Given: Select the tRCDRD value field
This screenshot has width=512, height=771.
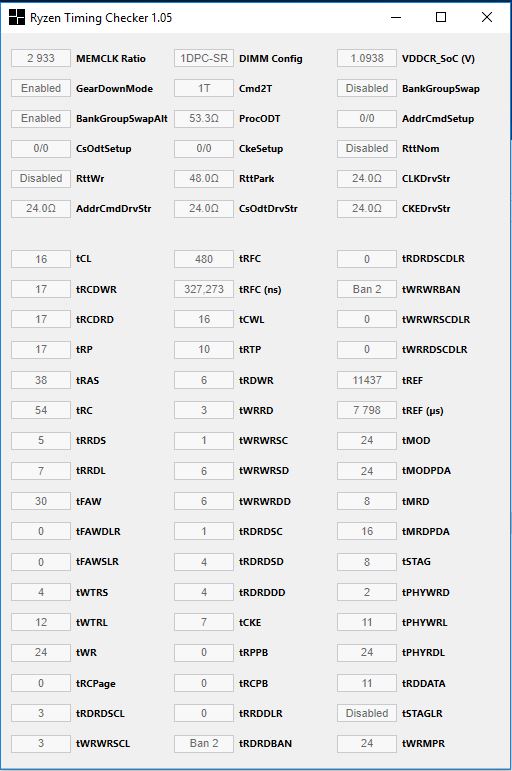Looking at the screenshot, I should click(x=41, y=319).
